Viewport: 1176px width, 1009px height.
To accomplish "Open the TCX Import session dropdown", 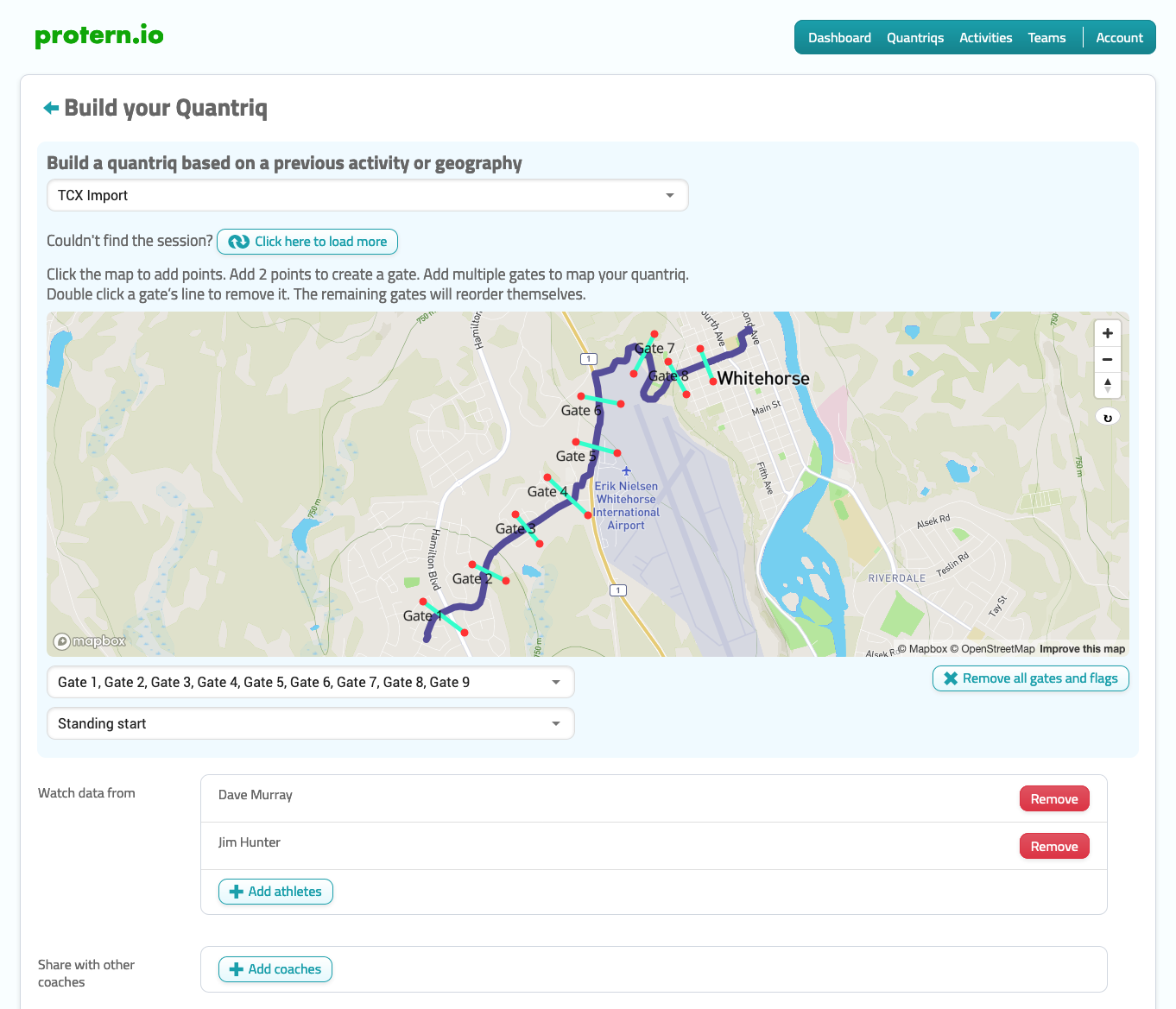I will tap(367, 196).
